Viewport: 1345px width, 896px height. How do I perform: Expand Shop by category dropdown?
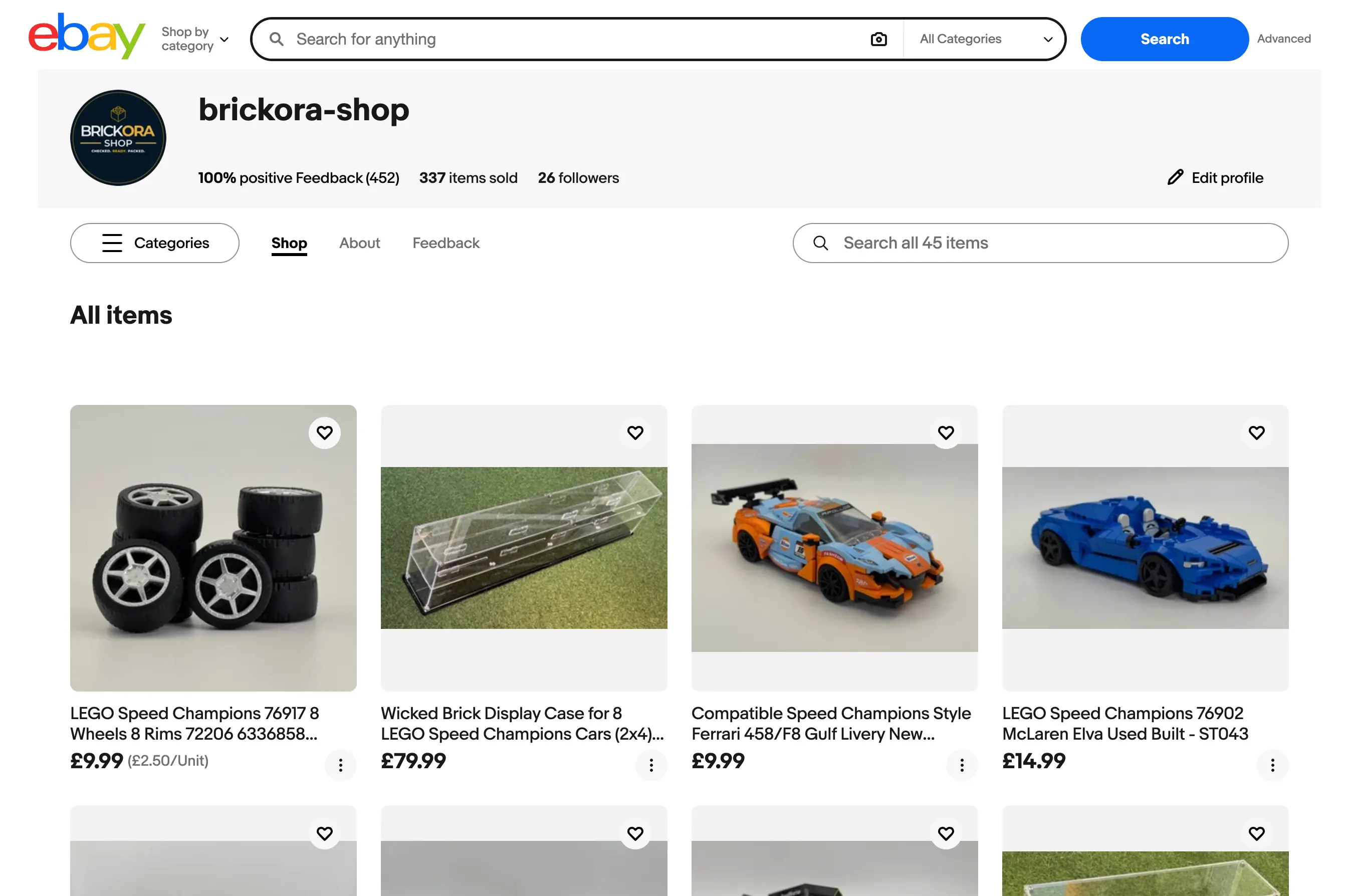pos(195,39)
